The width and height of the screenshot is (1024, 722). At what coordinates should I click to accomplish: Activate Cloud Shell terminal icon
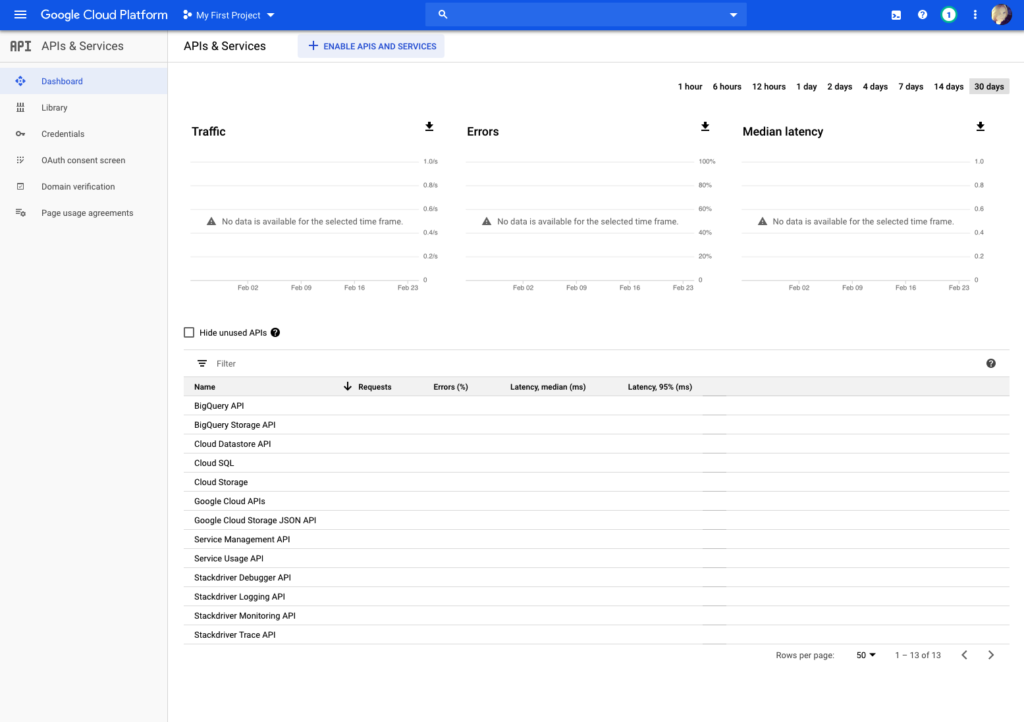click(x=896, y=15)
